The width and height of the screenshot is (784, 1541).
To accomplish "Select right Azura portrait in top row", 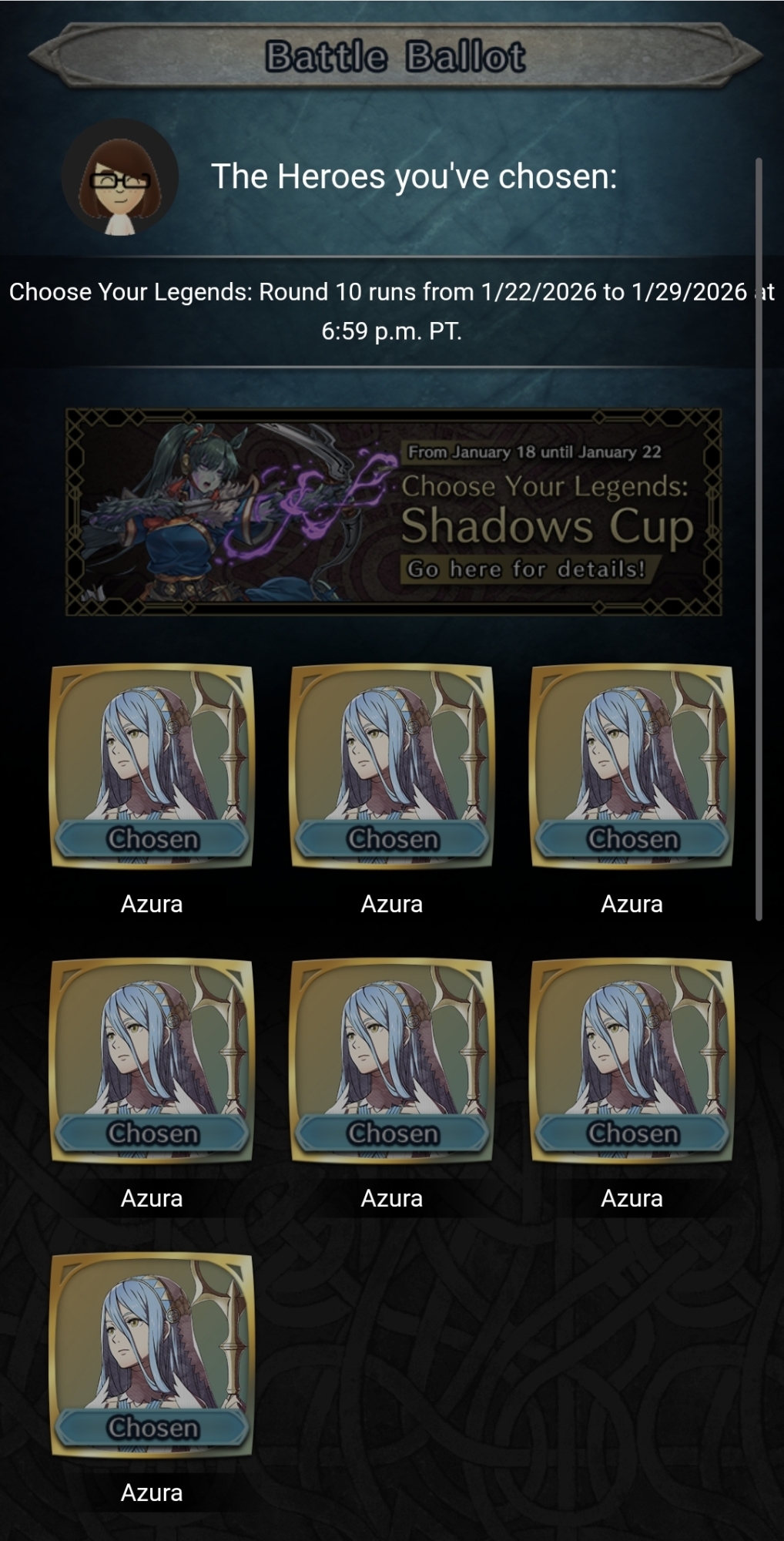I will tap(632, 766).
